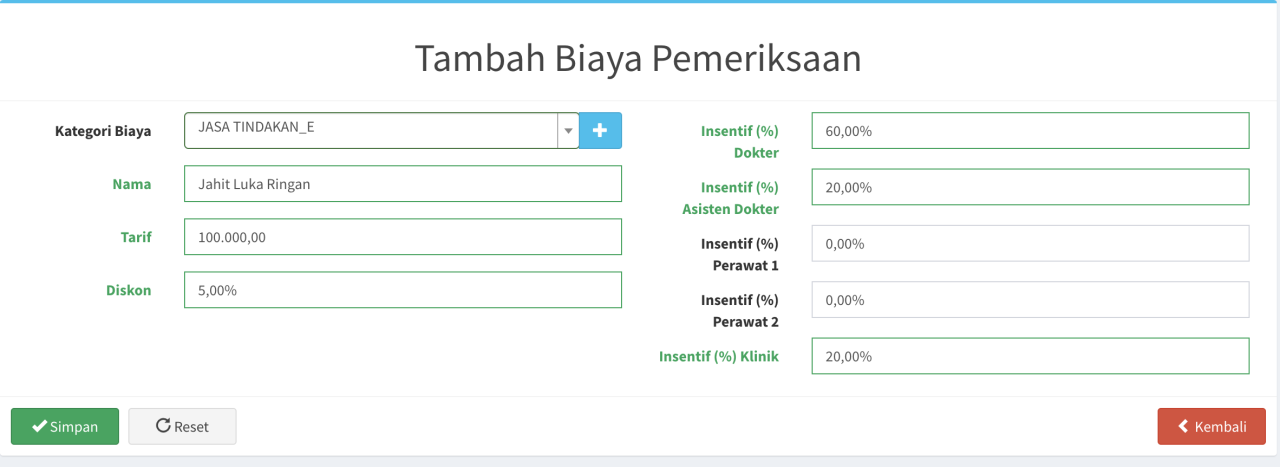Click the blue plus icon to add category
Screen dimensions: 1280x467
(600, 130)
